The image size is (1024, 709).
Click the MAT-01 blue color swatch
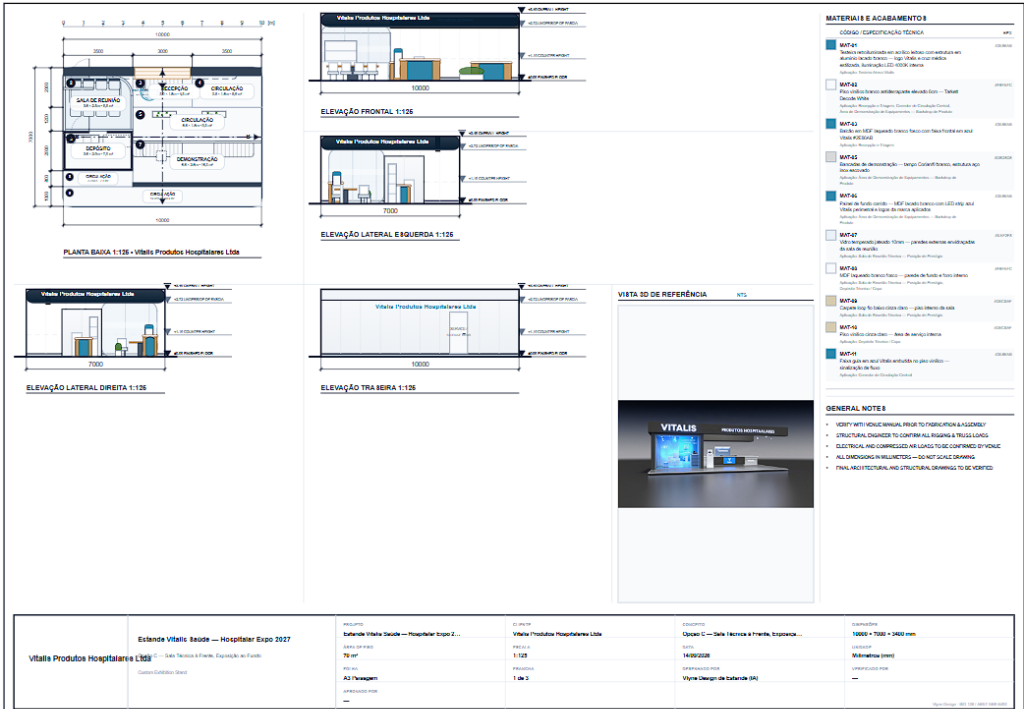[831, 45]
